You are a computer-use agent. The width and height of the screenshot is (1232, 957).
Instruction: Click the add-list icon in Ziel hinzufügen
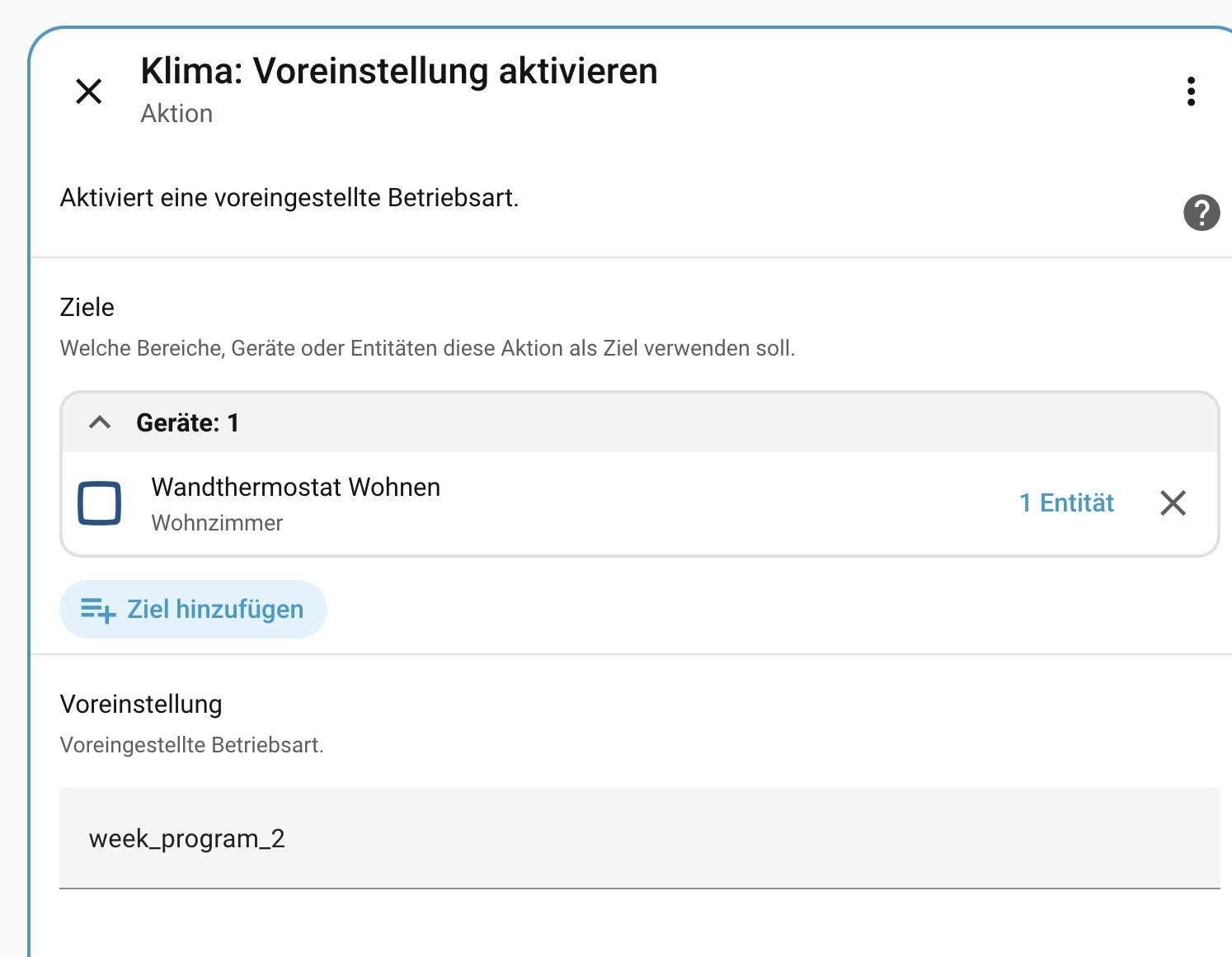(x=97, y=610)
